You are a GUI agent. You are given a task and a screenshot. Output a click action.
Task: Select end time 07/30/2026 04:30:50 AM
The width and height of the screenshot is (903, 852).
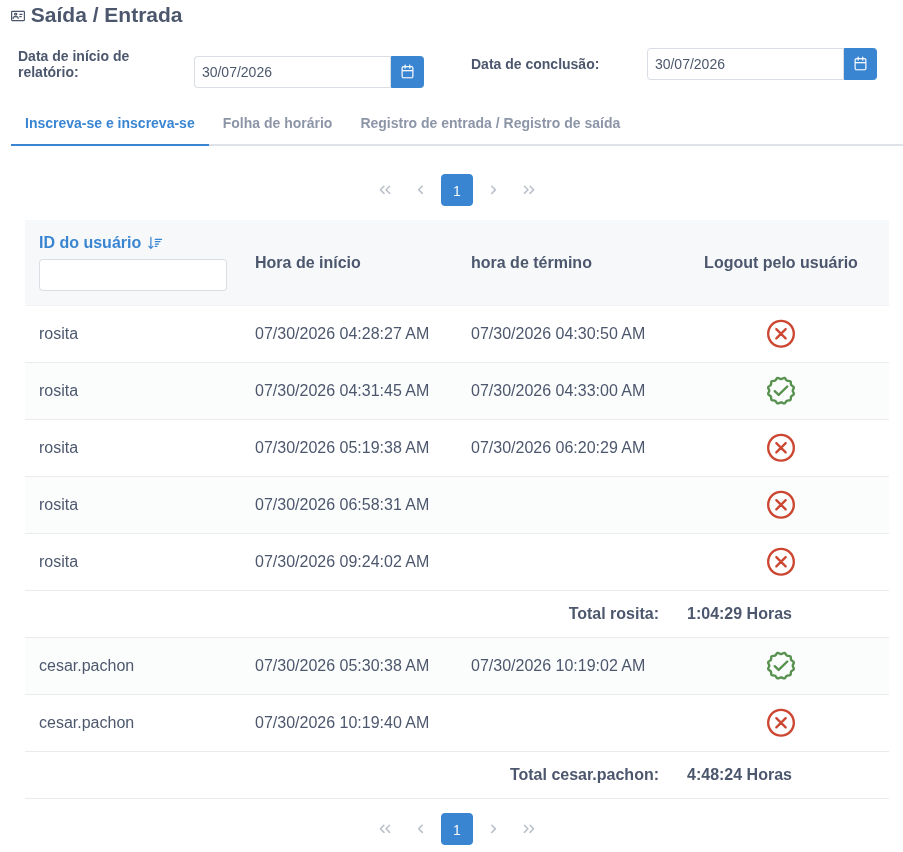[x=557, y=334]
